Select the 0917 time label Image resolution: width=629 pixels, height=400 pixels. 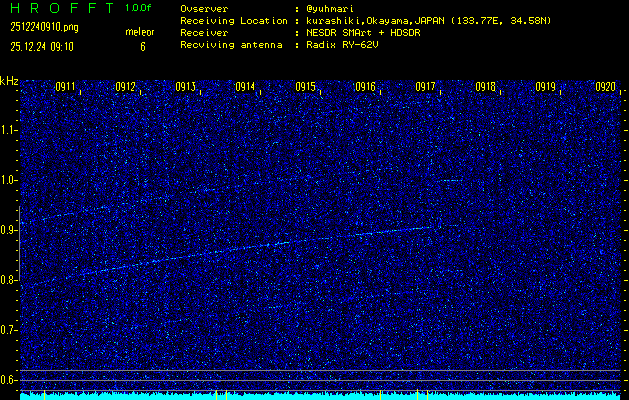click(x=425, y=87)
